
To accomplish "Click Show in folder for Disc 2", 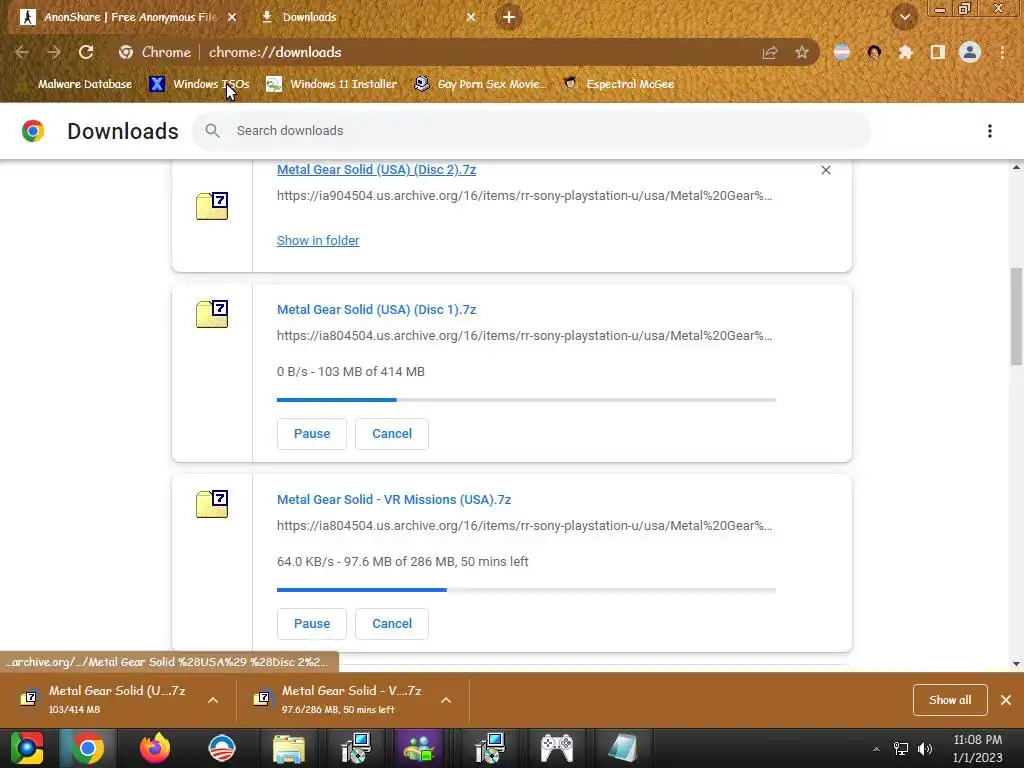I will 318,240.
